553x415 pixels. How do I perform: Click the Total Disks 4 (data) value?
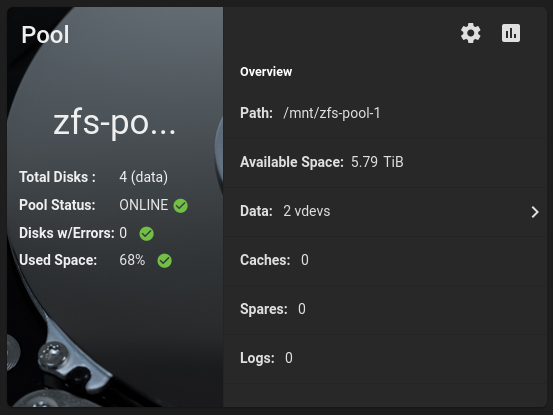pyautogui.click(x=144, y=177)
